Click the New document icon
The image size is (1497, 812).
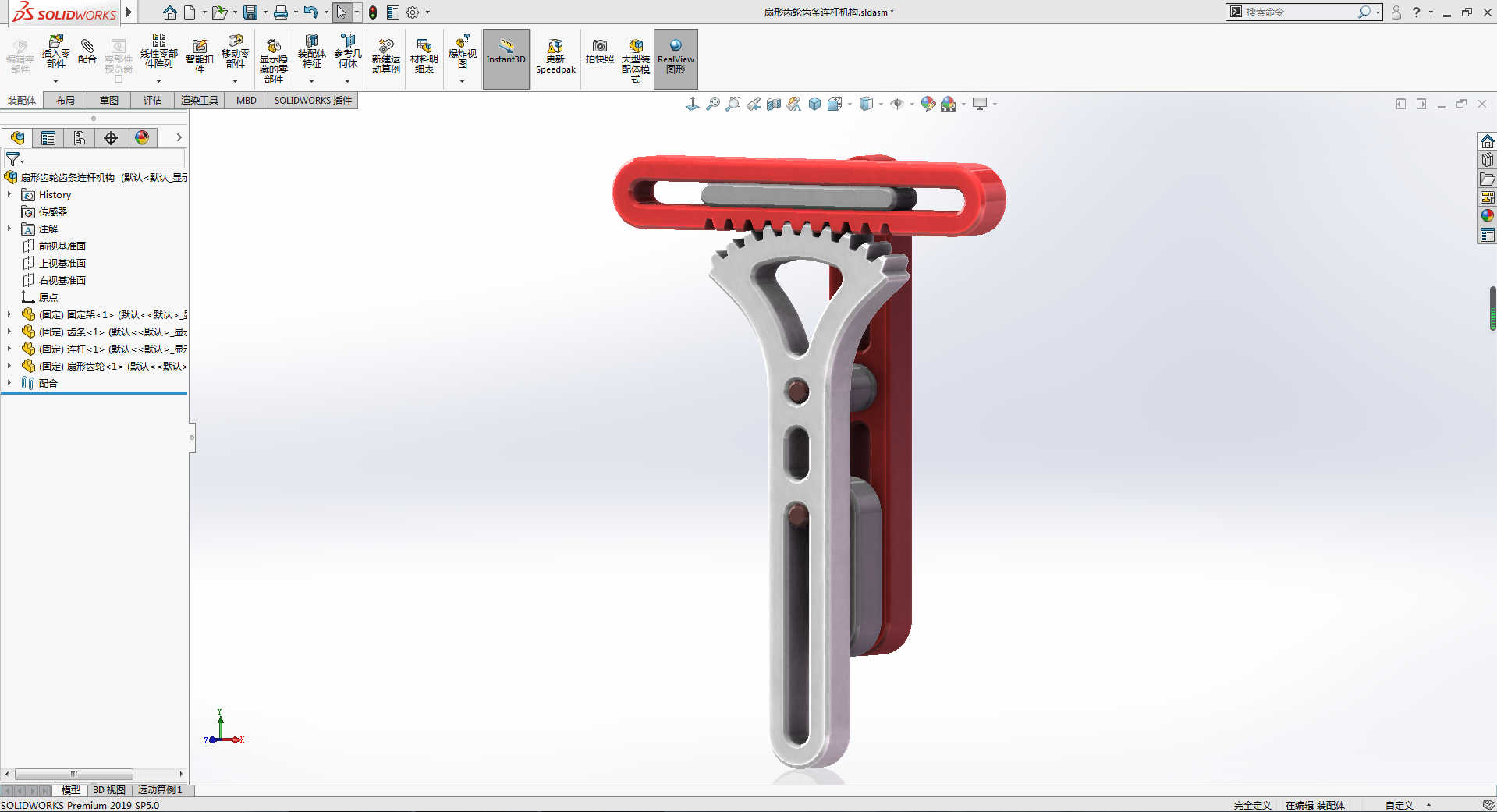(190, 12)
